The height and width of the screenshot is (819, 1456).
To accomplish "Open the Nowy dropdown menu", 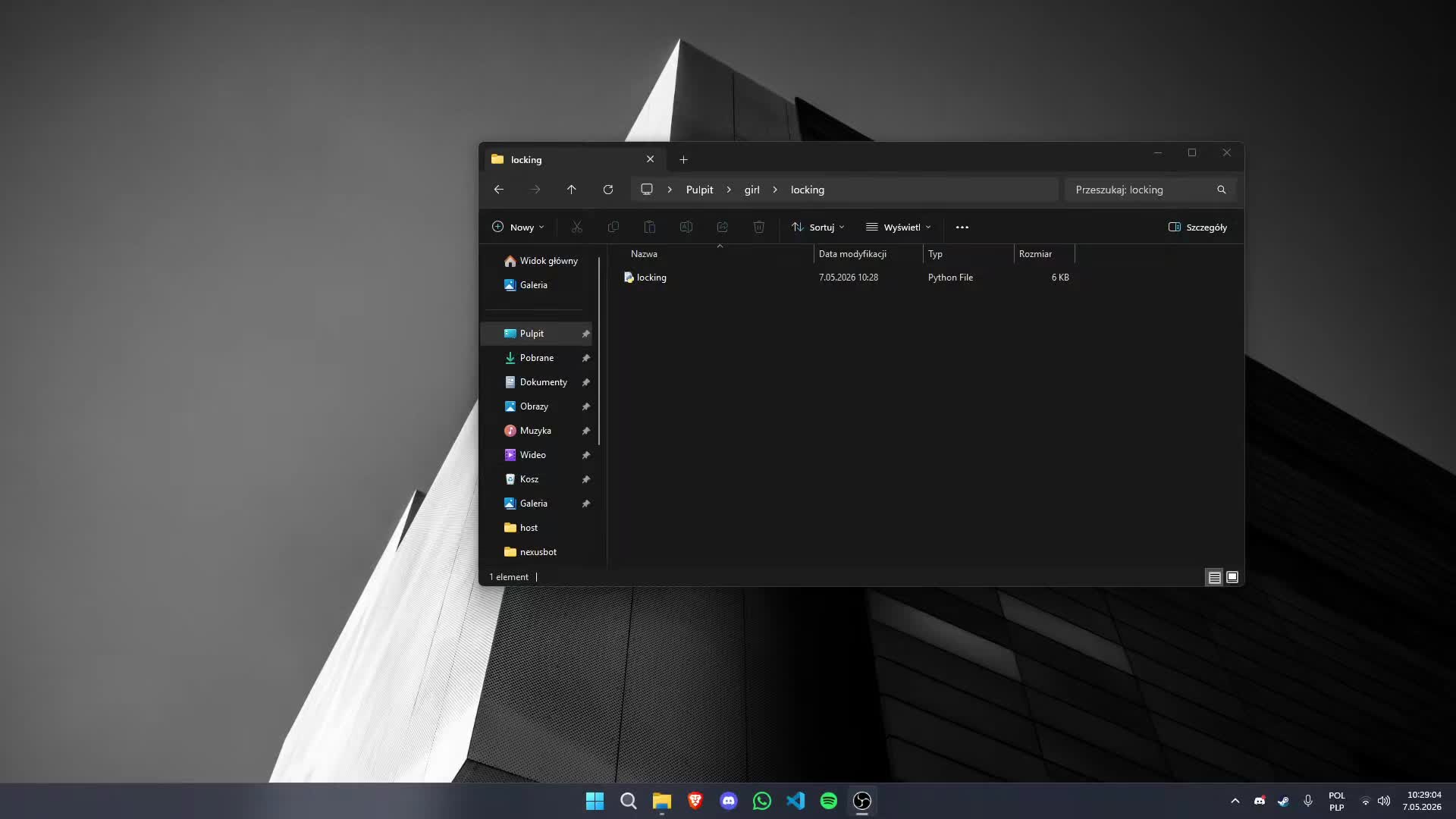I will pos(518,227).
